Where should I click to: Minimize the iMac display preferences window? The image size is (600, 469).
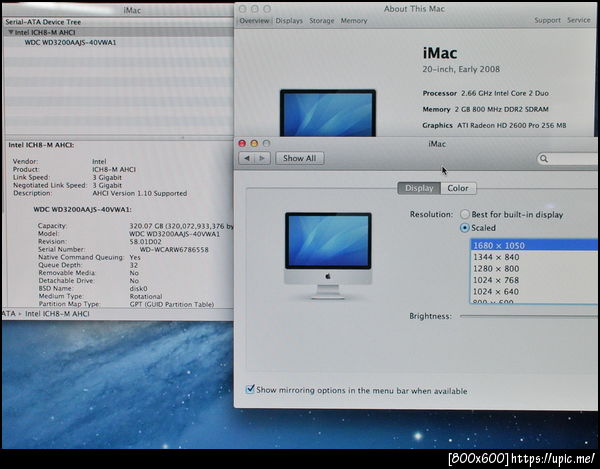pos(254,143)
